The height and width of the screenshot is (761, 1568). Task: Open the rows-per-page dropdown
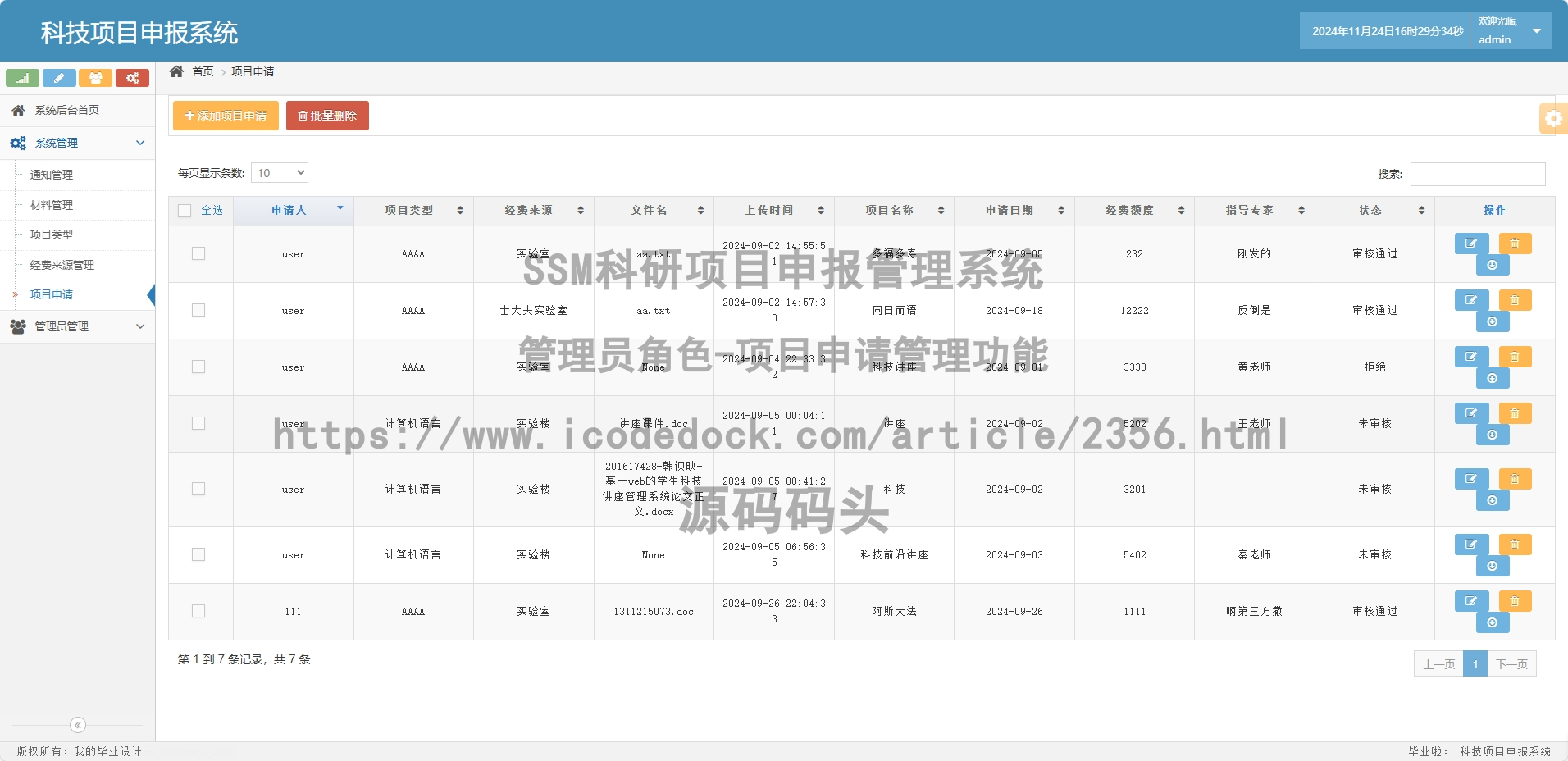coord(280,173)
